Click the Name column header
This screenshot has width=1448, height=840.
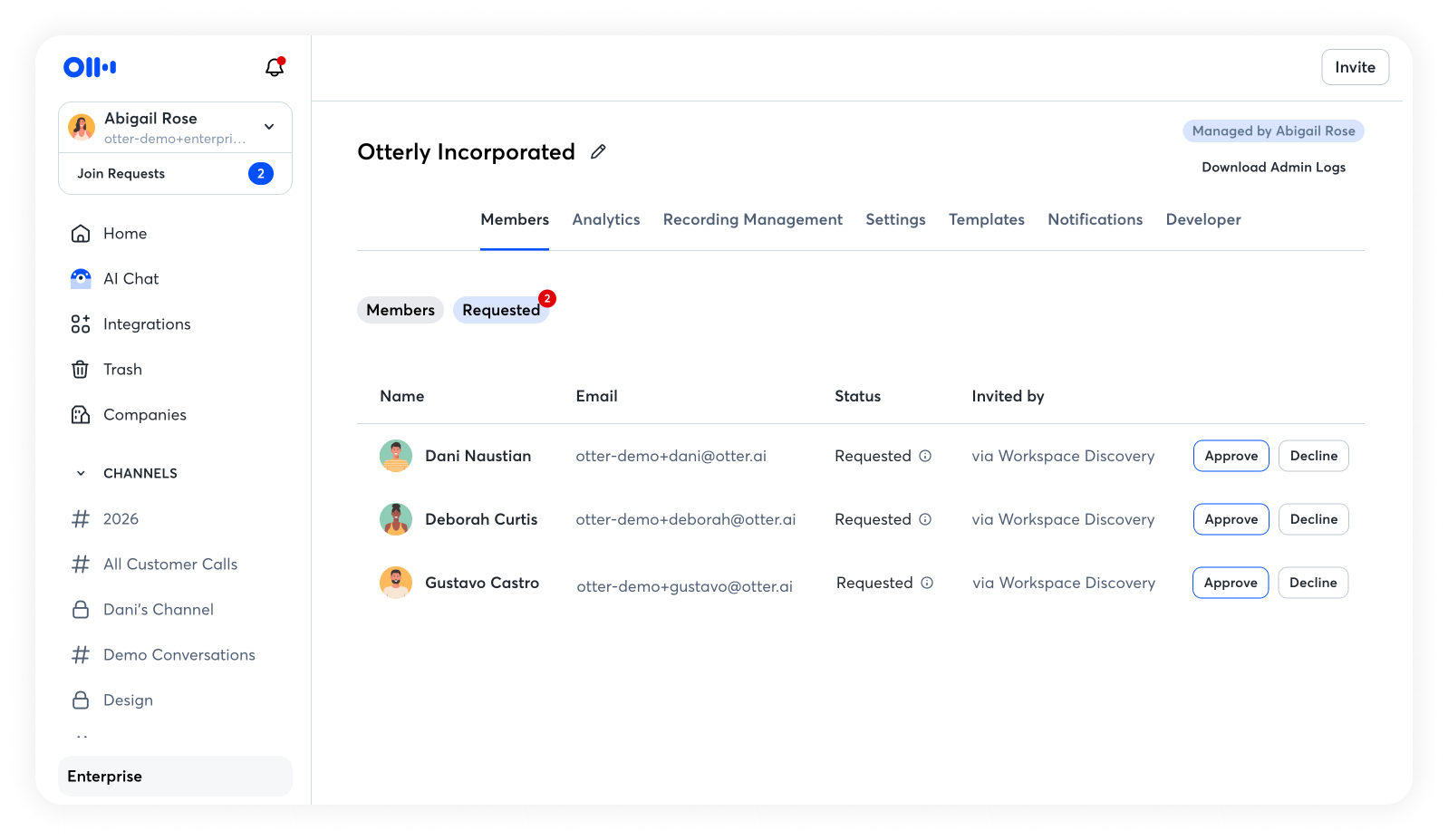click(402, 396)
